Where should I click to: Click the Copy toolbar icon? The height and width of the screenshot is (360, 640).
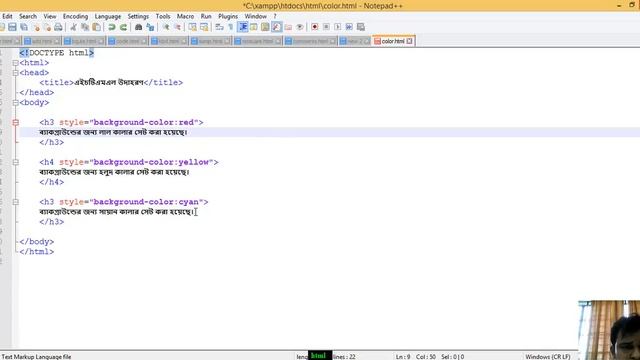[x=85, y=27]
